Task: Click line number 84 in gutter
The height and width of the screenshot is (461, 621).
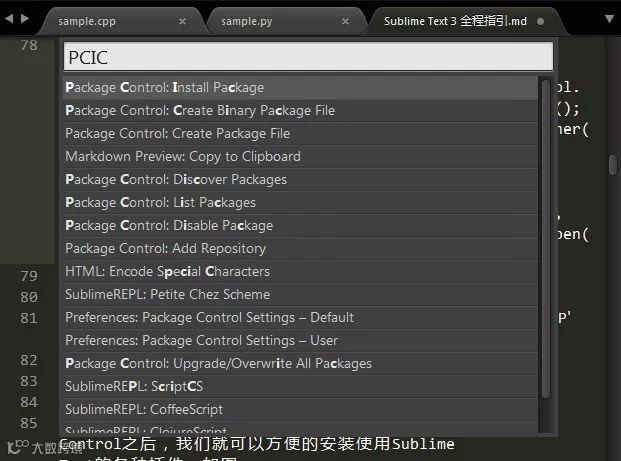Action: [x=29, y=402]
